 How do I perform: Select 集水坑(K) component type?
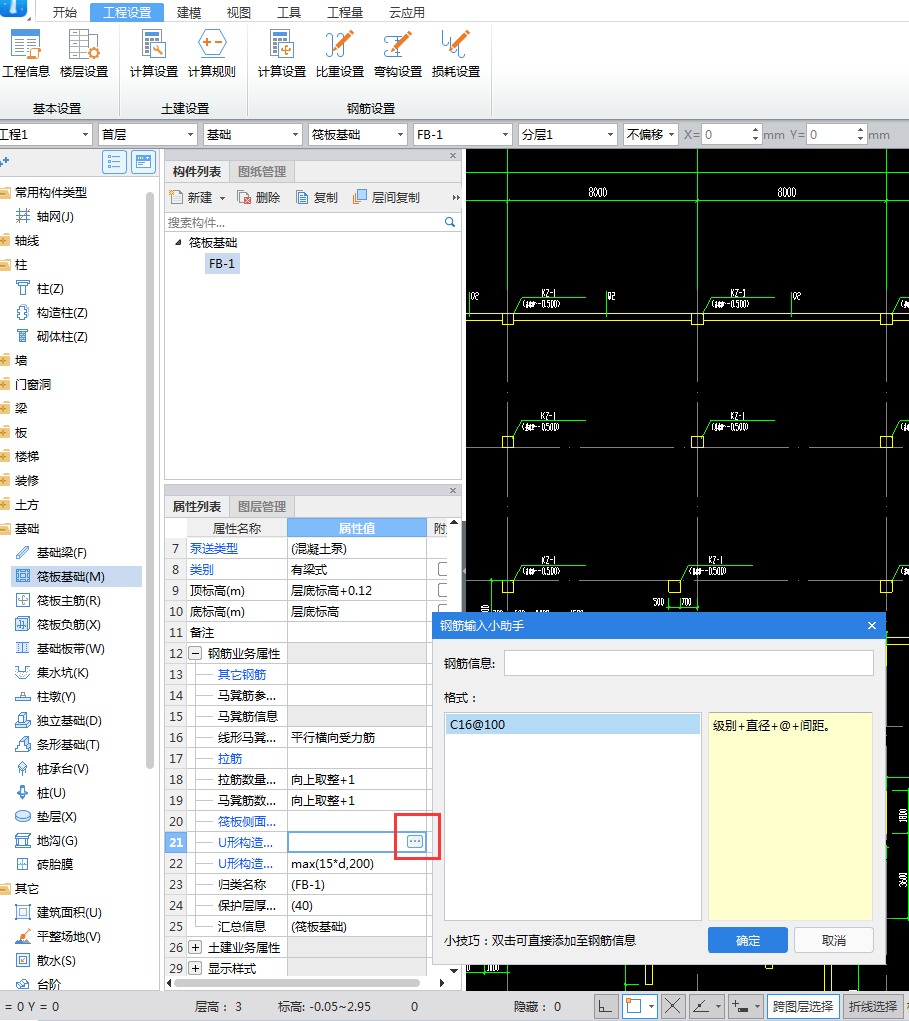coord(52,673)
